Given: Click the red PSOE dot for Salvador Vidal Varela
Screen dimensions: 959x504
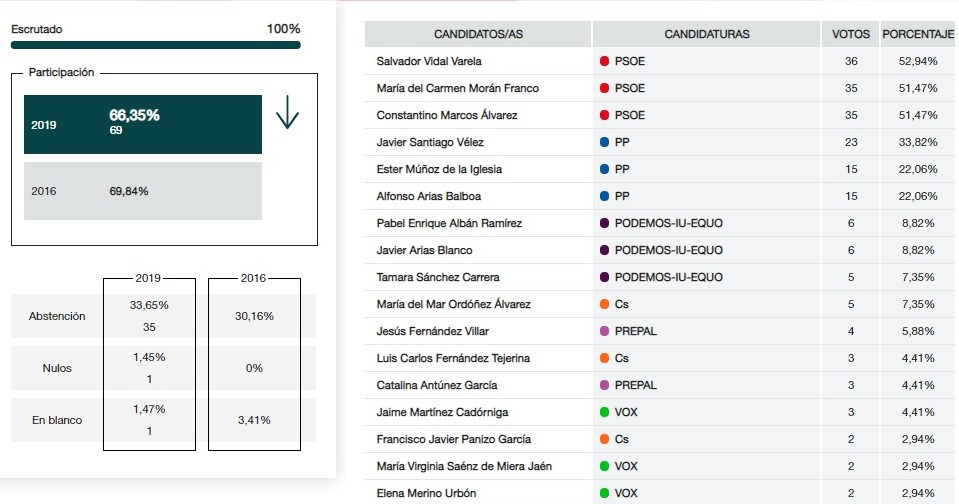Looking at the screenshot, I should 604,61.
